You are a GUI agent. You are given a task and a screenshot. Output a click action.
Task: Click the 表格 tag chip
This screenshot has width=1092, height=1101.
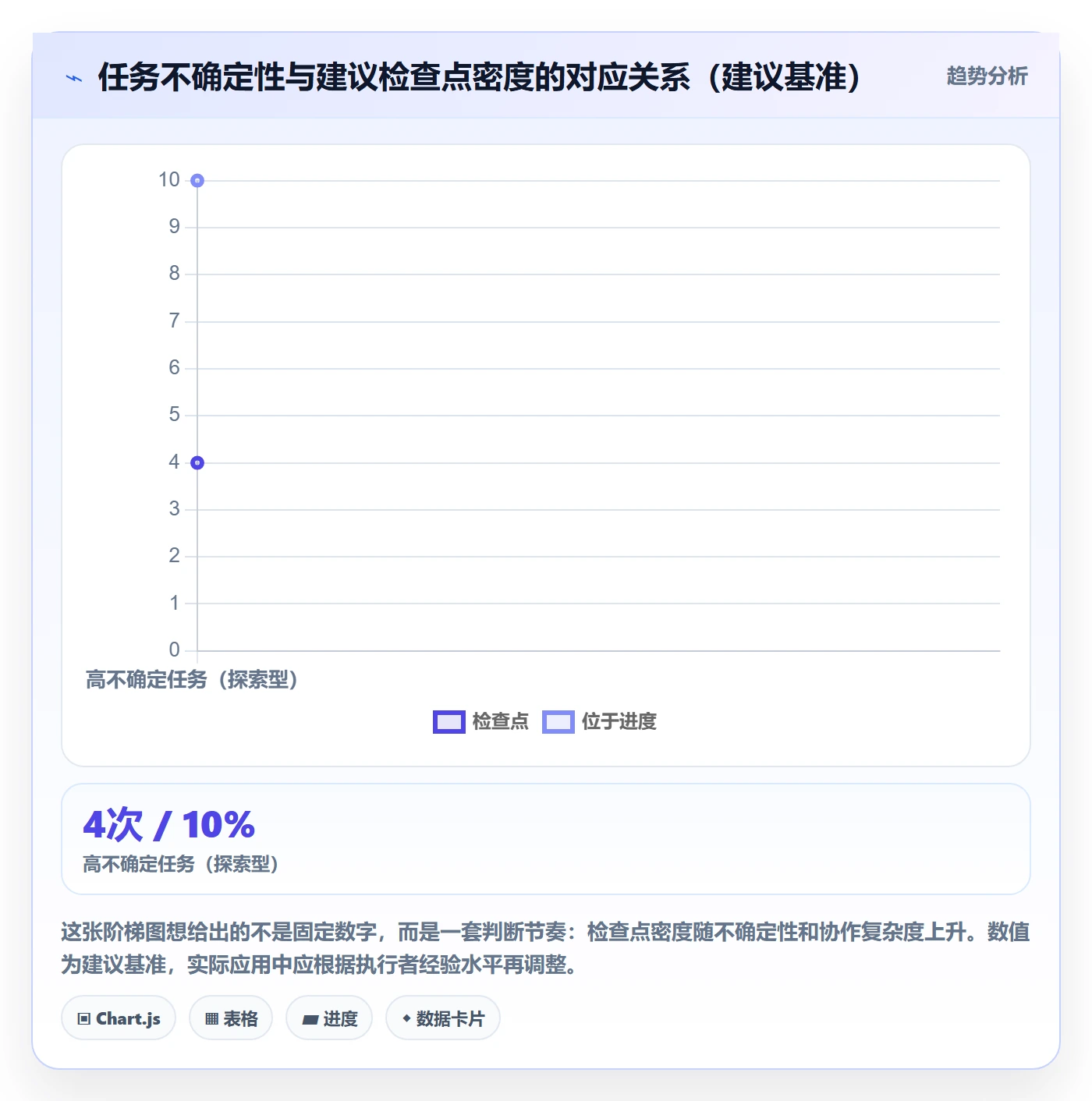coord(231,1018)
